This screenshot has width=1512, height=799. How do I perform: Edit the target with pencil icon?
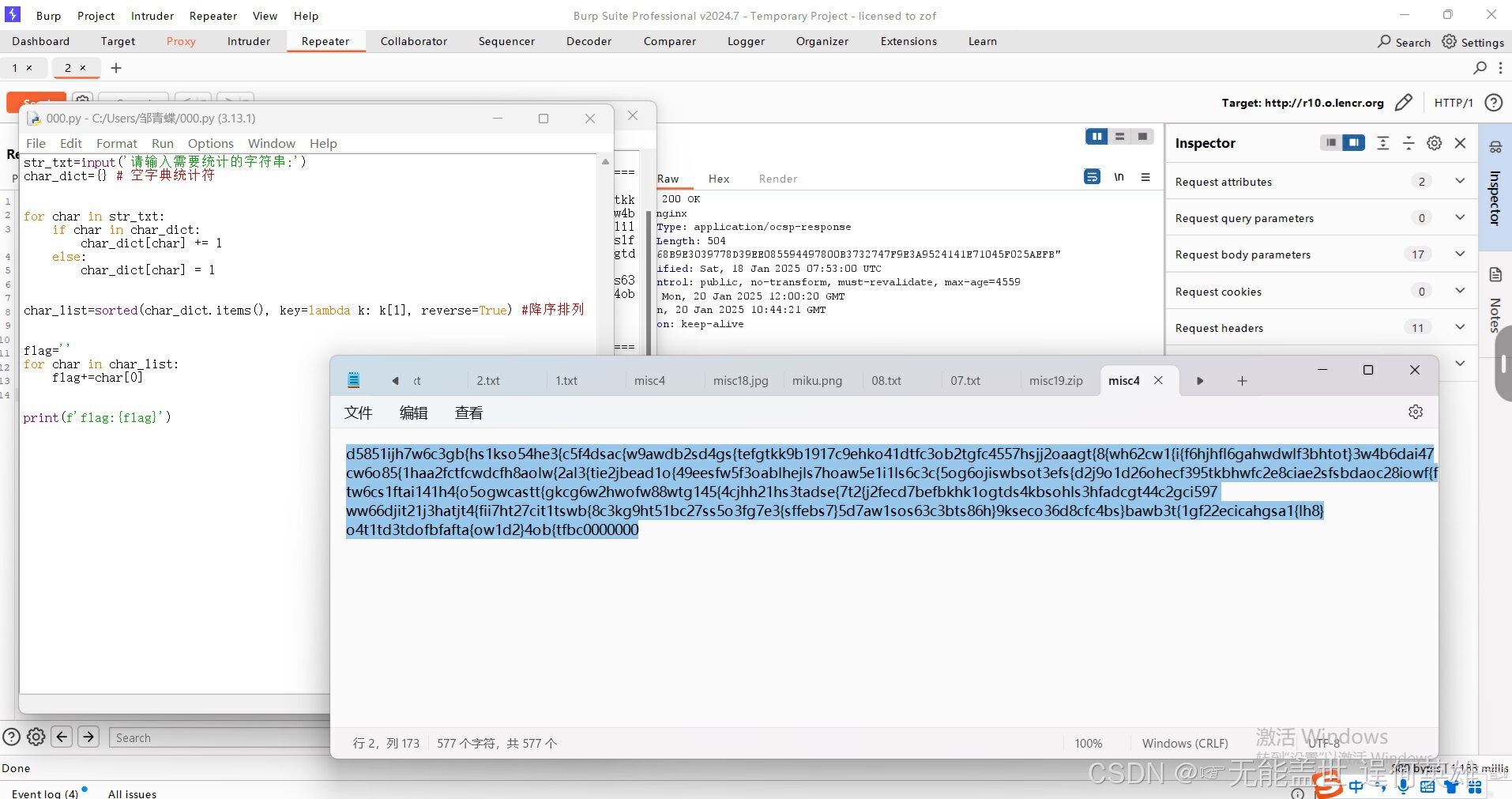(1404, 103)
